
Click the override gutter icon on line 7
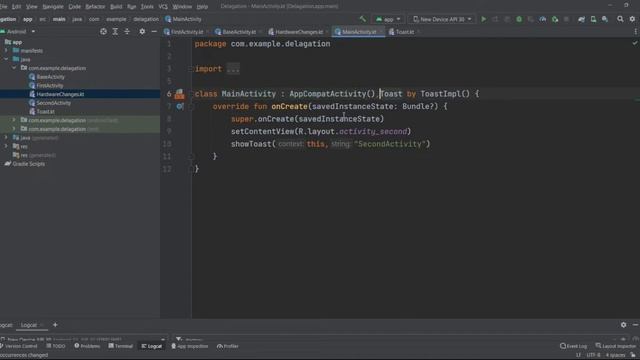[180, 107]
